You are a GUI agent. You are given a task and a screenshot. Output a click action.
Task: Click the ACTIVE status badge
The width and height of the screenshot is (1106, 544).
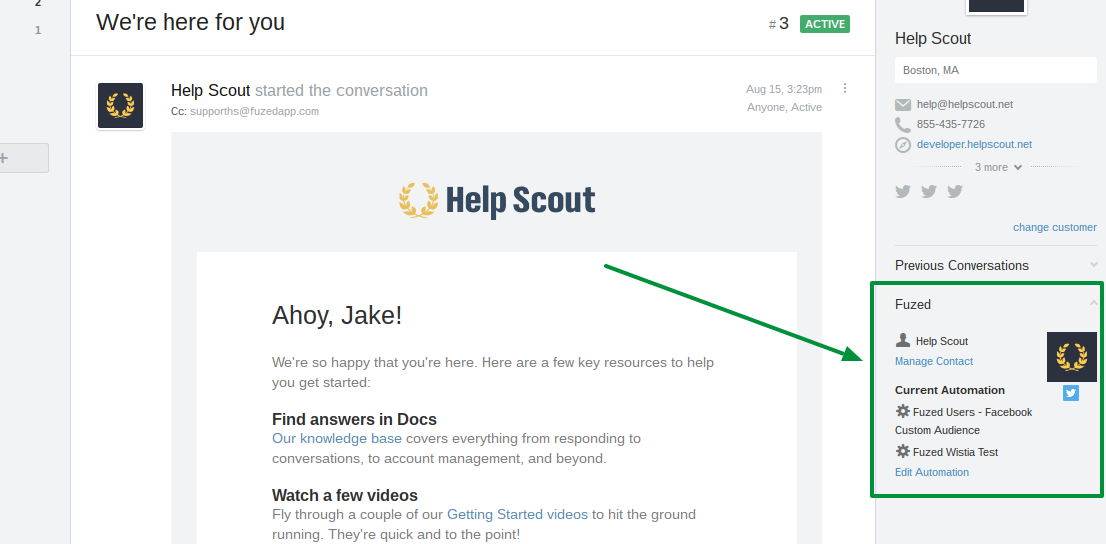point(825,24)
